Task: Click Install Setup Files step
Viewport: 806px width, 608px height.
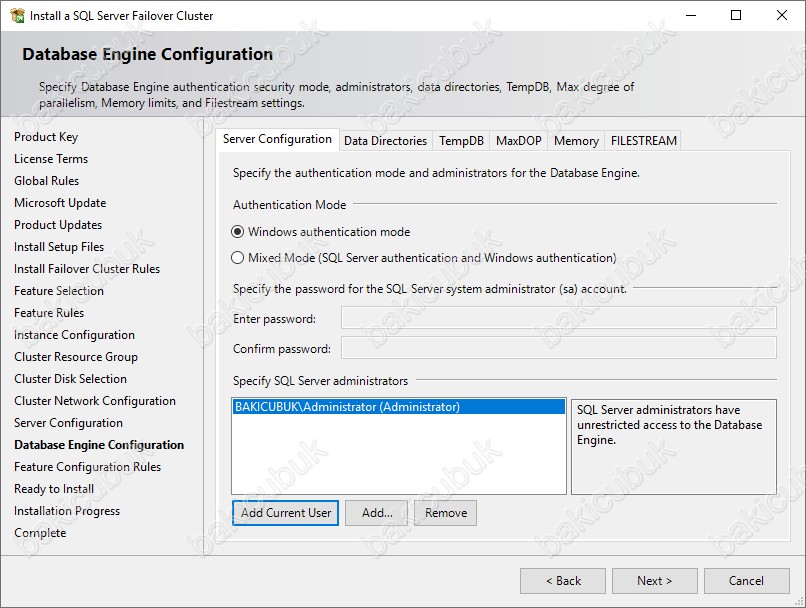Action: click(x=59, y=247)
